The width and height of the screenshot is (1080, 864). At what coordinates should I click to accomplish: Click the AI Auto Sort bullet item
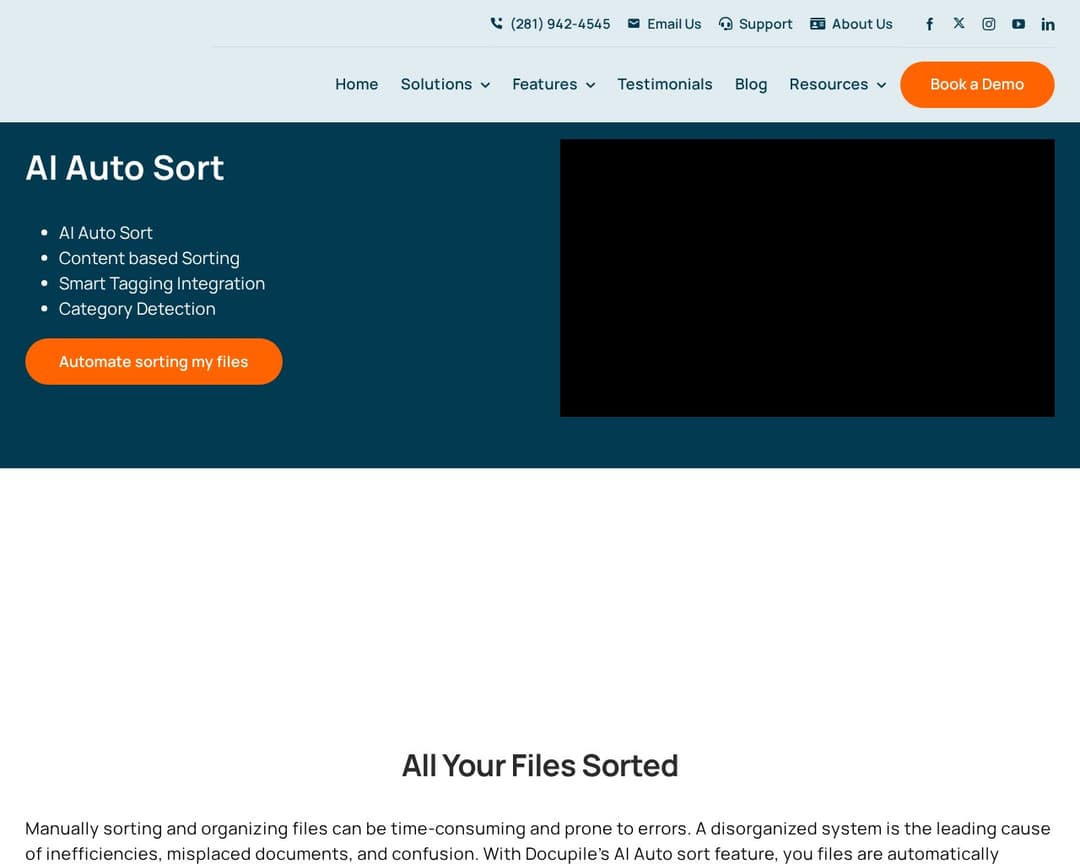click(x=105, y=233)
